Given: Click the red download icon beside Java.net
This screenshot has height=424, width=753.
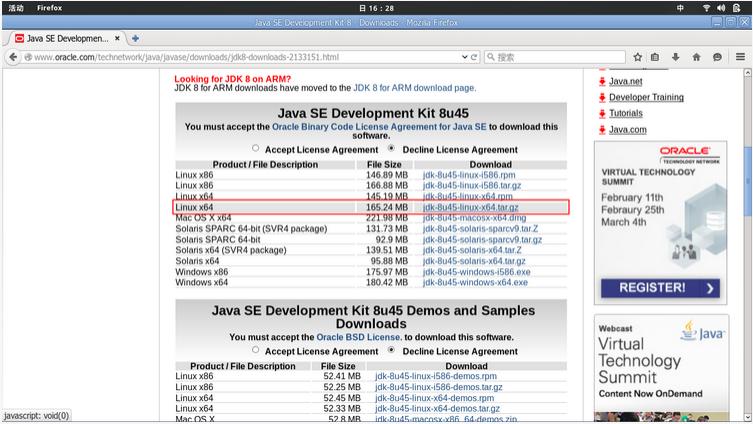Looking at the screenshot, I should (x=602, y=81).
